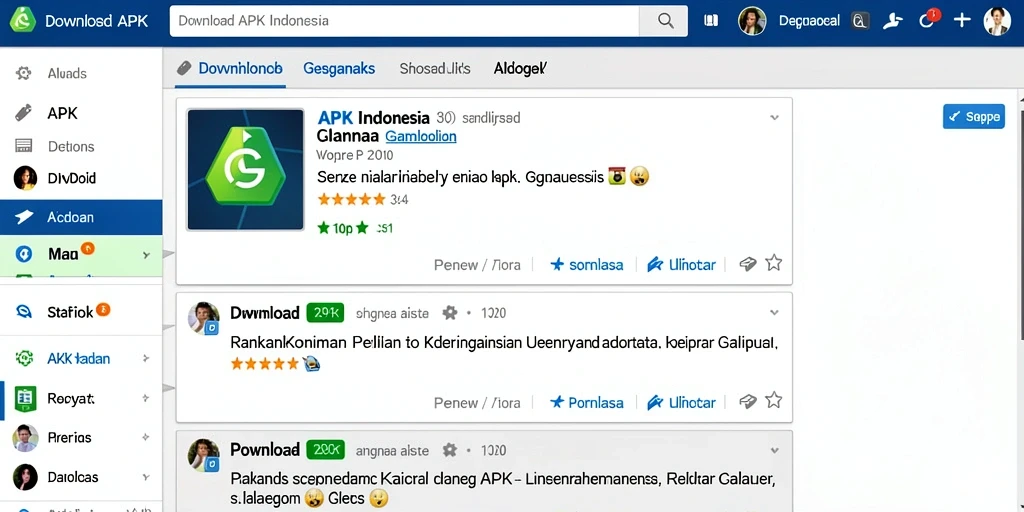The image size is (1024, 512).
Task: Click the blue Sappe button
Action: pyautogui.click(x=974, y=116)
